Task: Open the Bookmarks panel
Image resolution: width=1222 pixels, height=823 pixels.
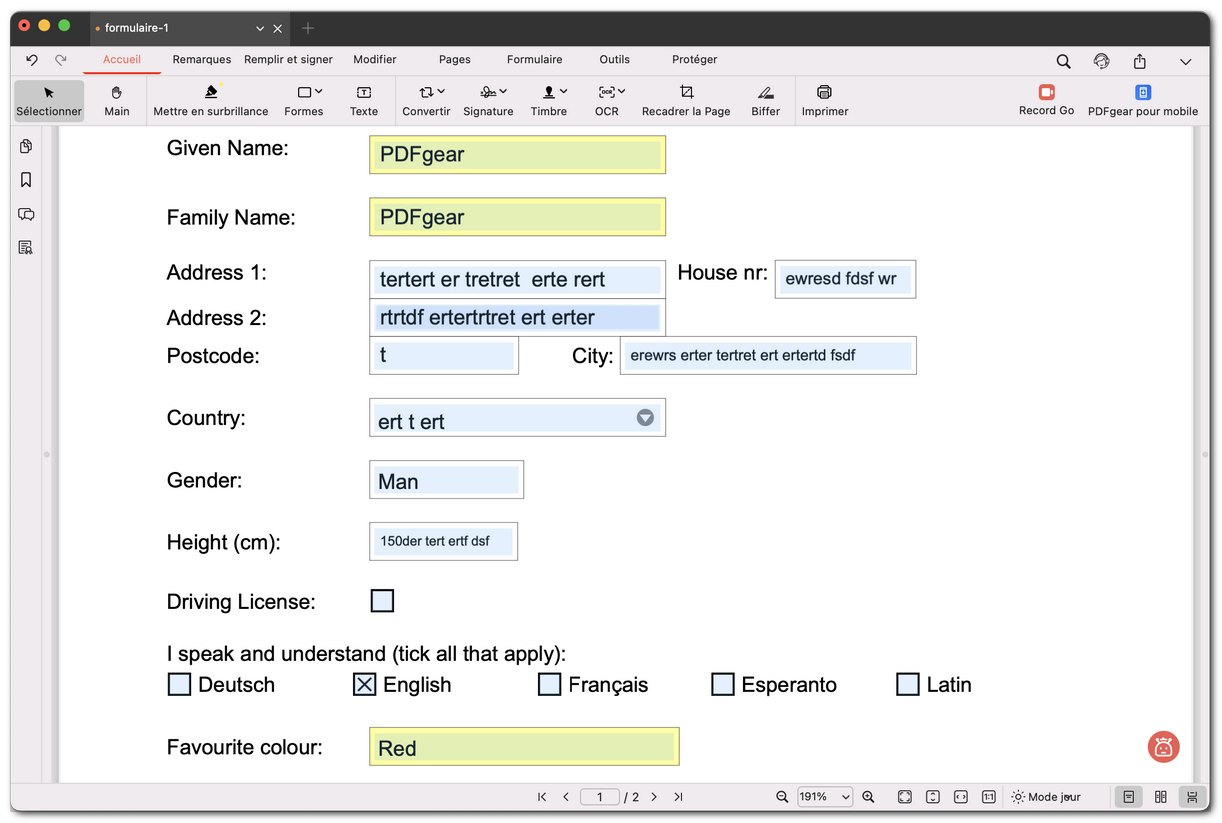Action: pos(26,180)
